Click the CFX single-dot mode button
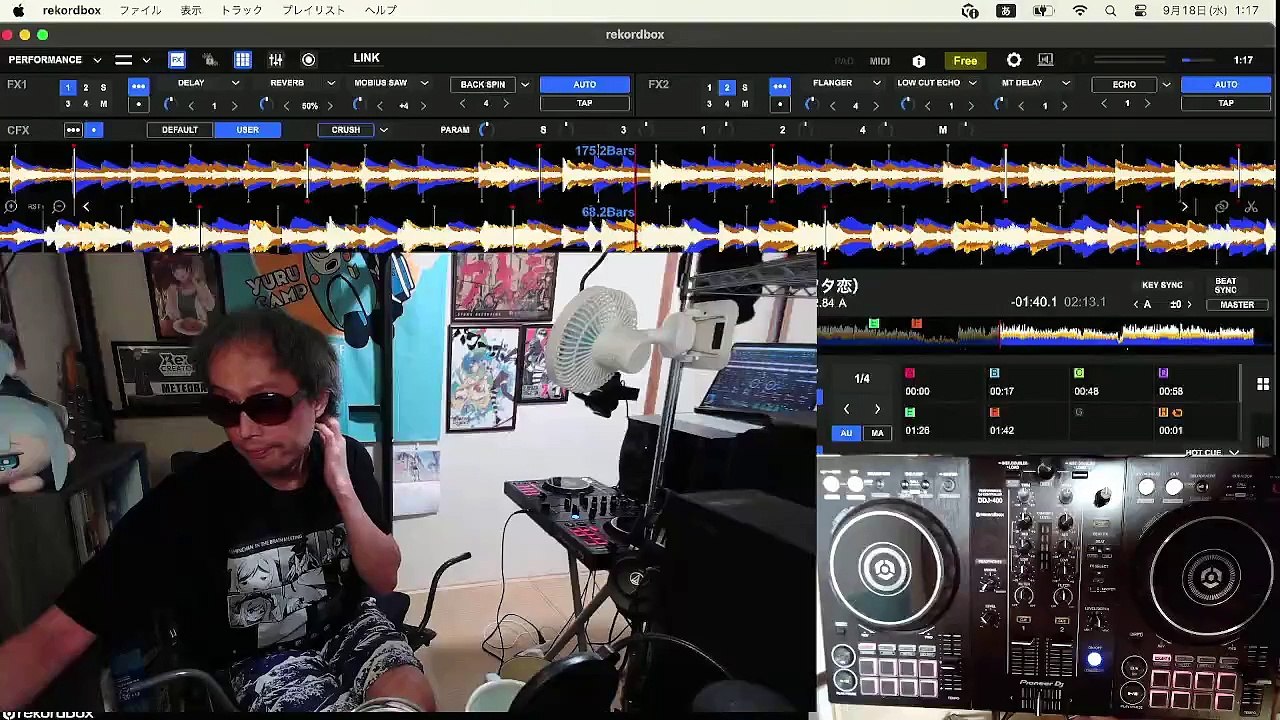1280x720 pixels. 94,130
